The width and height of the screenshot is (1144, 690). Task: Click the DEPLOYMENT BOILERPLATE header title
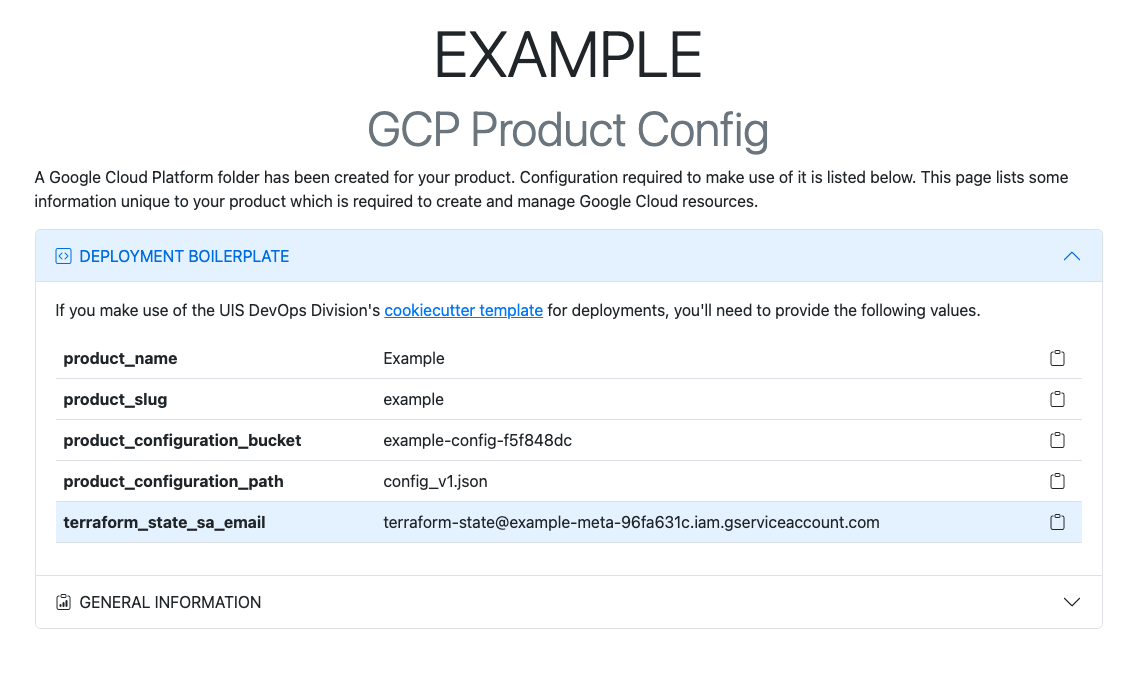(x=184, y=256)
